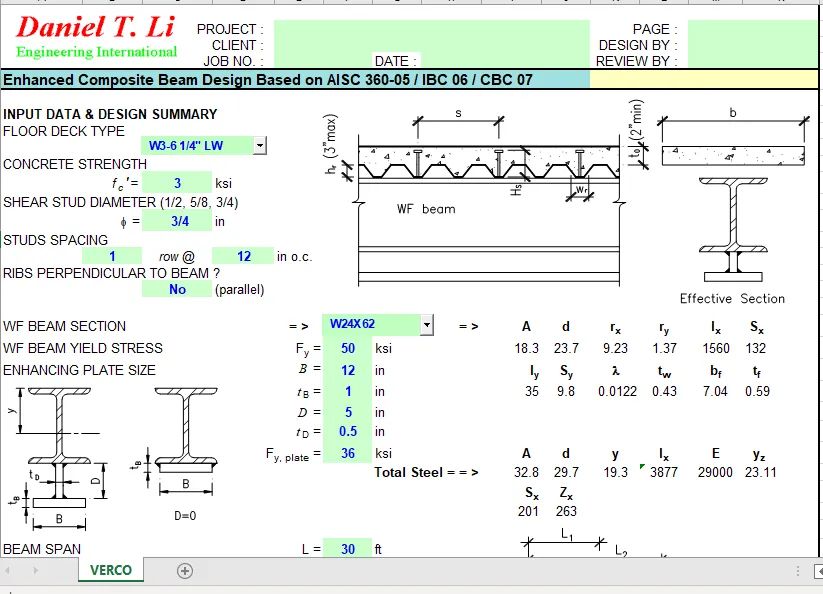
Task: Click the yz value 23.11
Action: click(x=760, y=473)
